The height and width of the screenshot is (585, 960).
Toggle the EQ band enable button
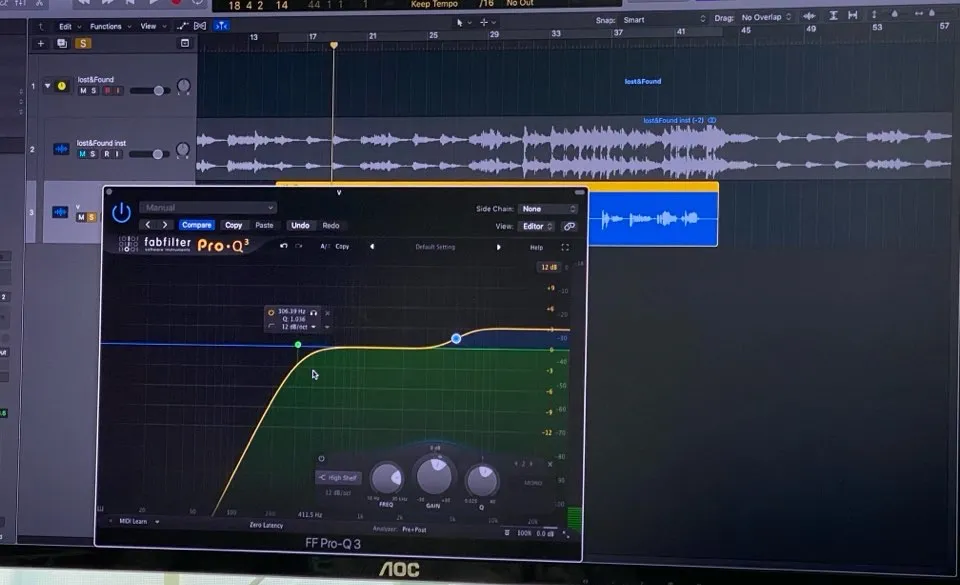(x=321, y=459)
